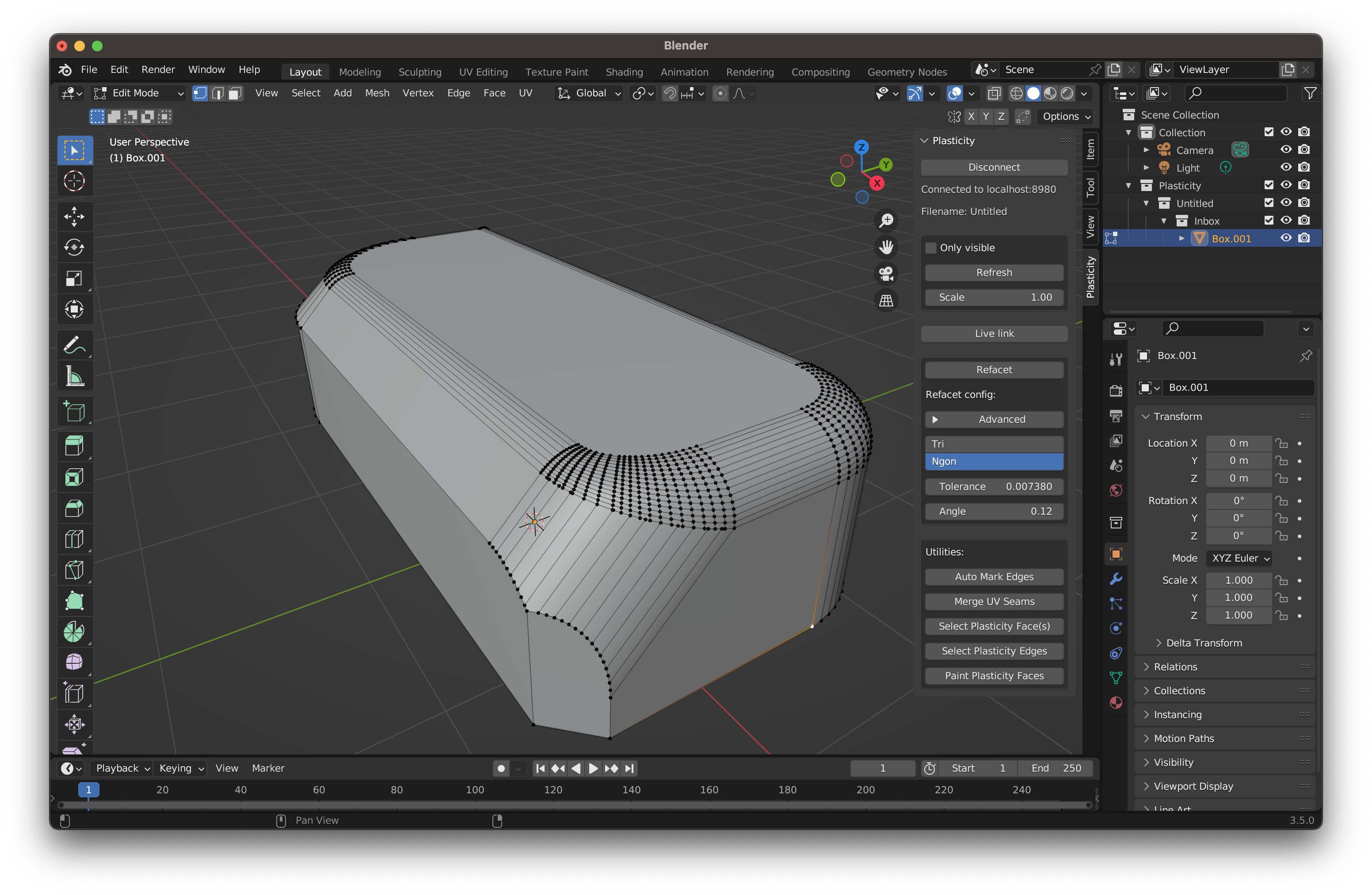Open the Options dropdown
This screenshot has height=895, width=1372.
click(x=1066, y=116)
